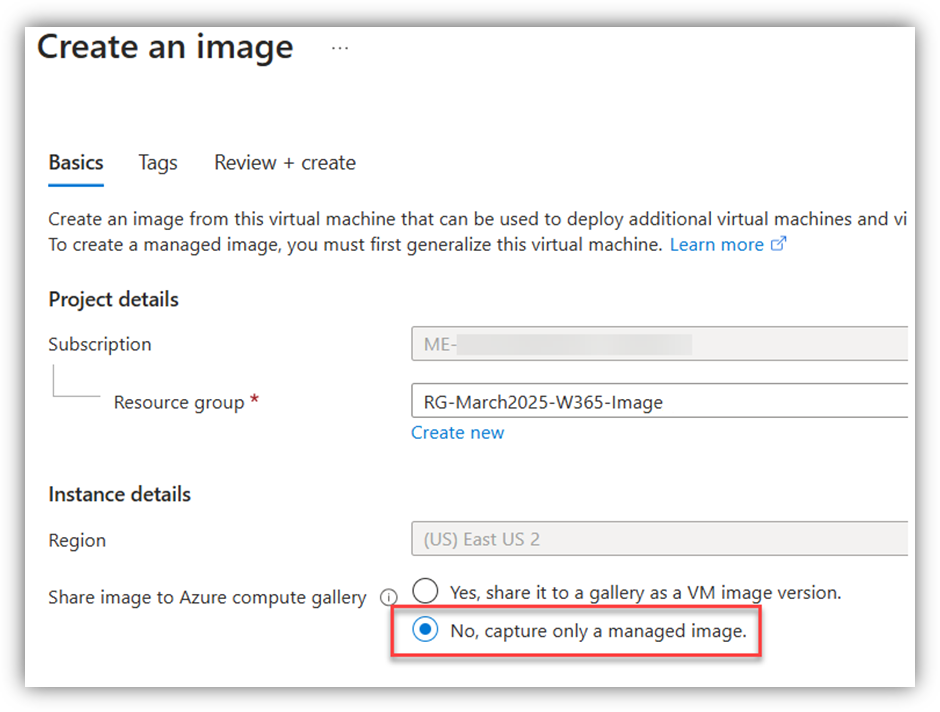Click the Project details heading
Image resolution: width=940 pixels, height=712 pixels.
(x=113, y=299)
